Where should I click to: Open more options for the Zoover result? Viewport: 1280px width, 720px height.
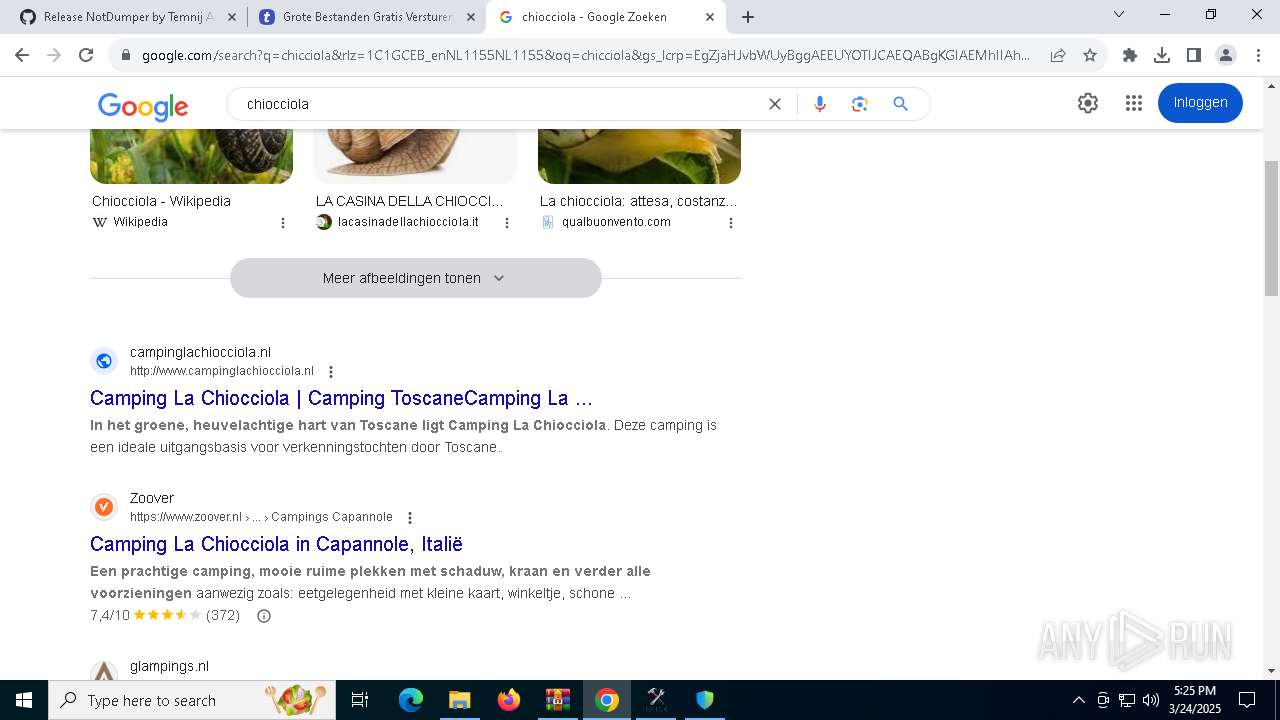click(x=409, y=518)
